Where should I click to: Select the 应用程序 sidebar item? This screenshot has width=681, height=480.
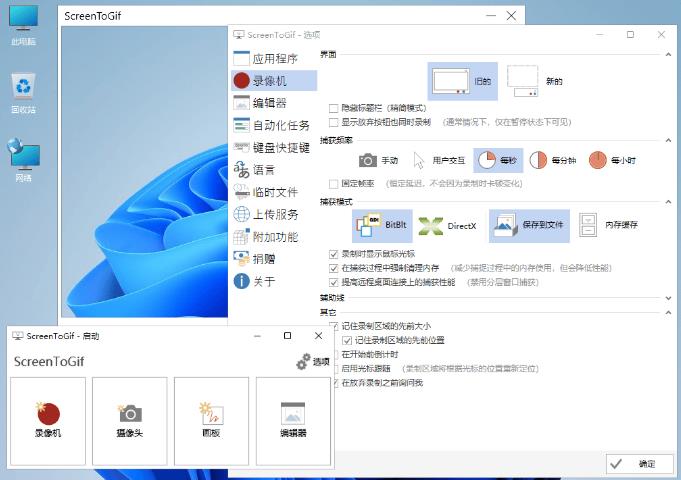[274, 58]
